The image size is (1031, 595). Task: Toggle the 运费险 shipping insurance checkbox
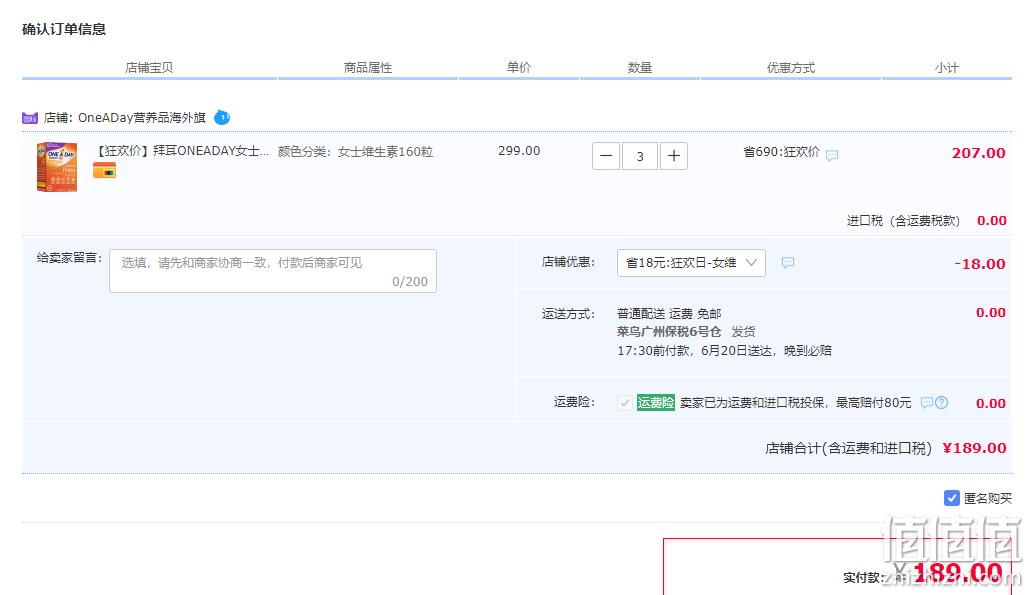[x=625, y=402]
